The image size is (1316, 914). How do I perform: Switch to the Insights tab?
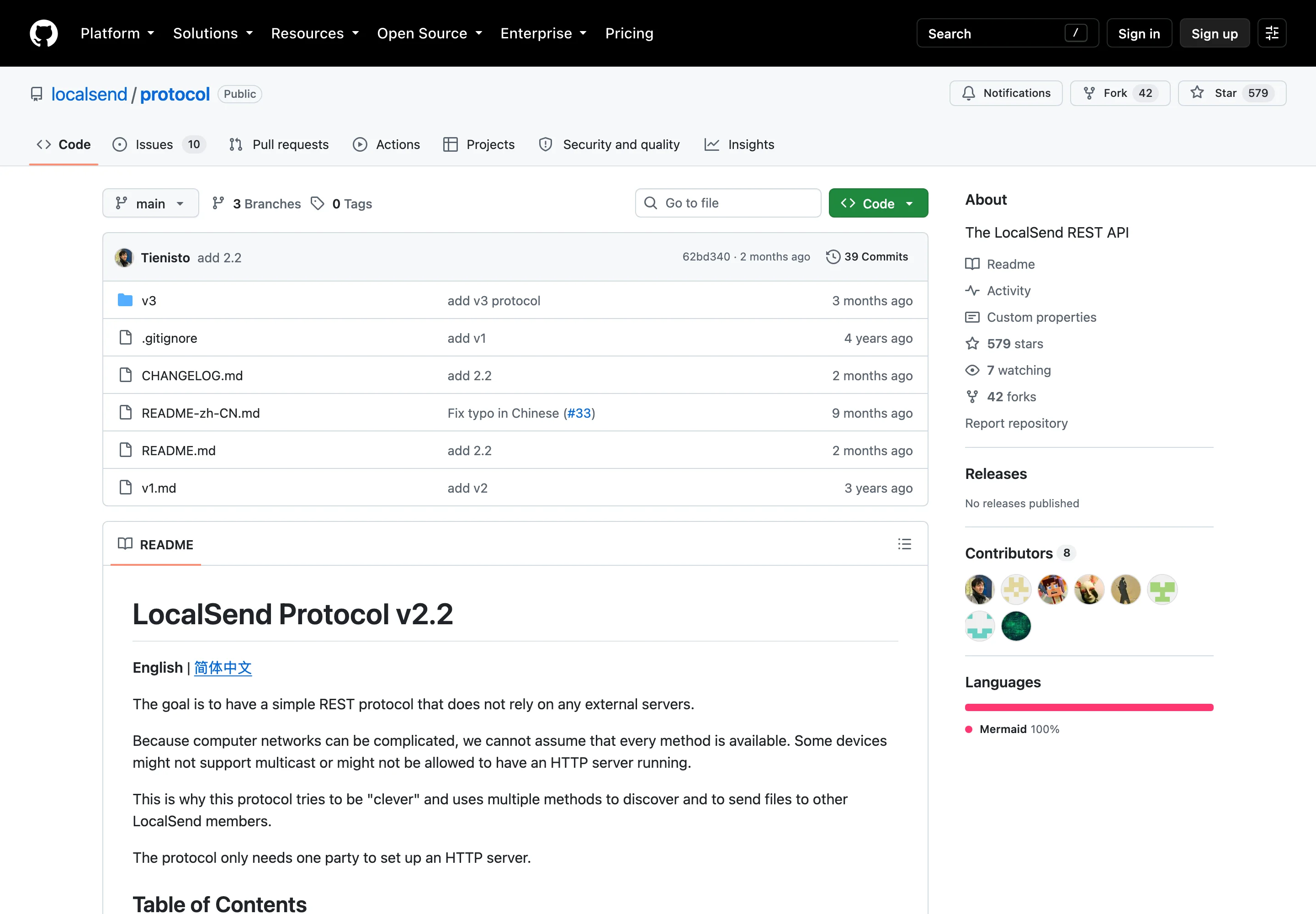(x=739, y=144)
